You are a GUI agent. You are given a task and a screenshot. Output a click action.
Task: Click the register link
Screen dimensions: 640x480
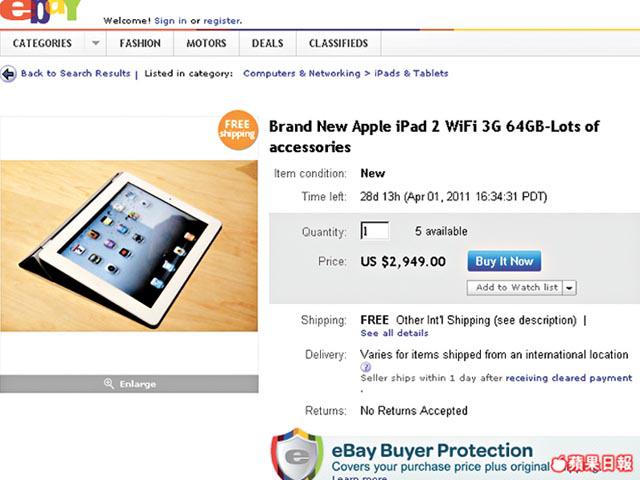tap(222, 21)
